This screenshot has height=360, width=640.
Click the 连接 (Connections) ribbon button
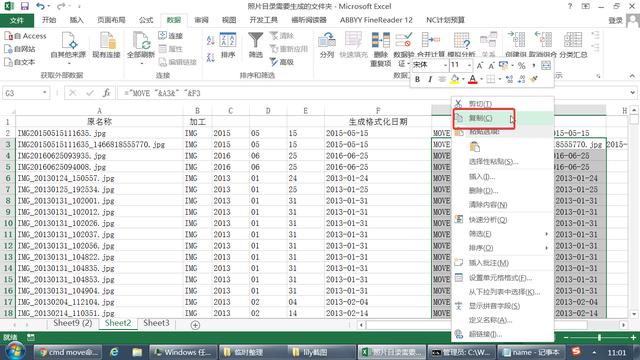pos(171,36)
